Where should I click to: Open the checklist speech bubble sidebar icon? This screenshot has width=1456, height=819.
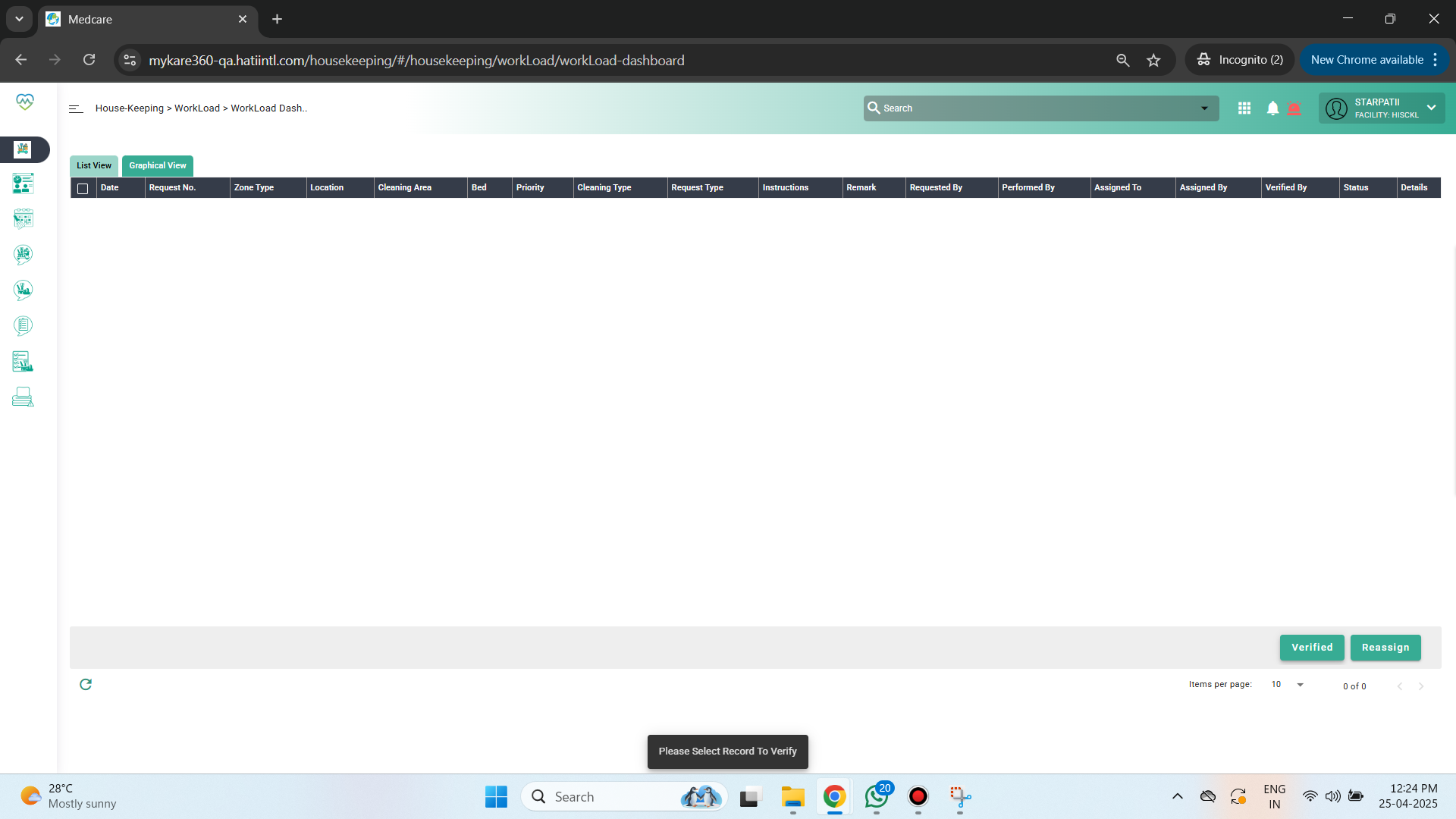click(x=23, y=325)
